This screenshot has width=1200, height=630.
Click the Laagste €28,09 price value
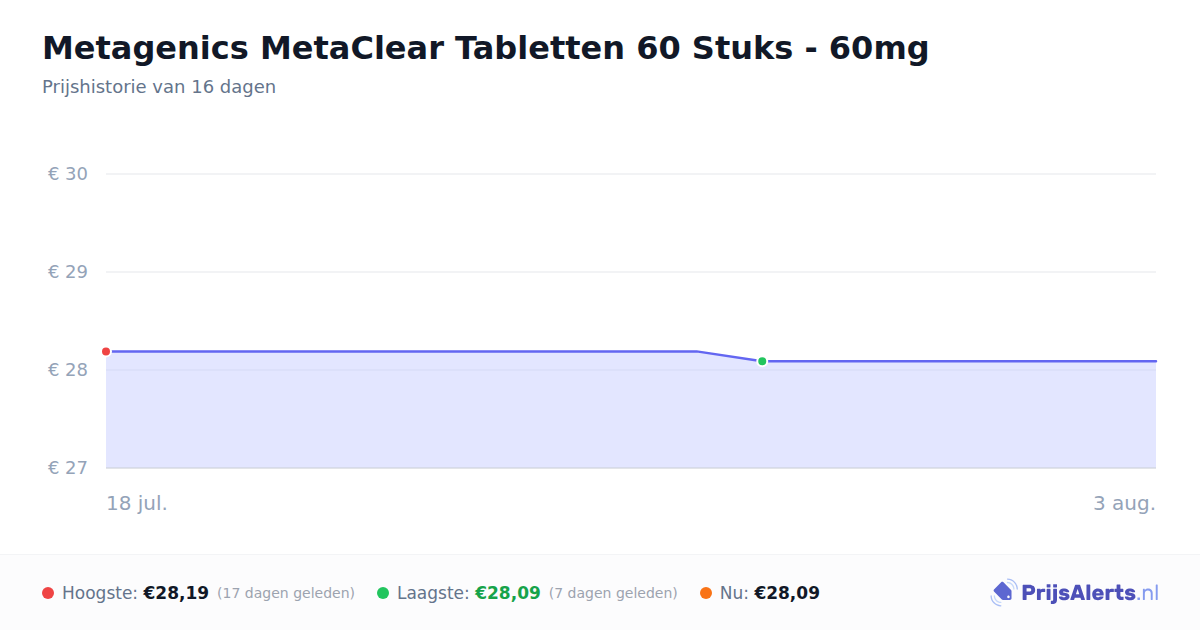tap(508, 593)
